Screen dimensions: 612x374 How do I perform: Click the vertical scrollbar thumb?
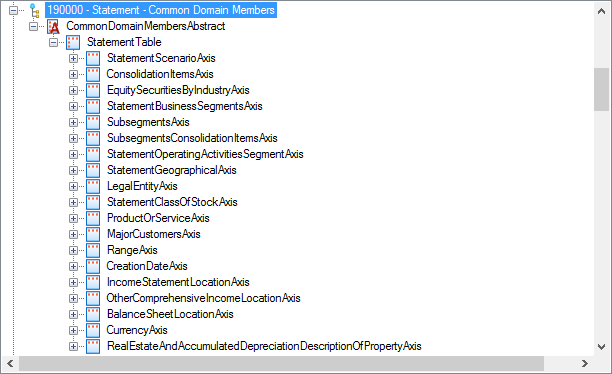click(x=601, y=89)
